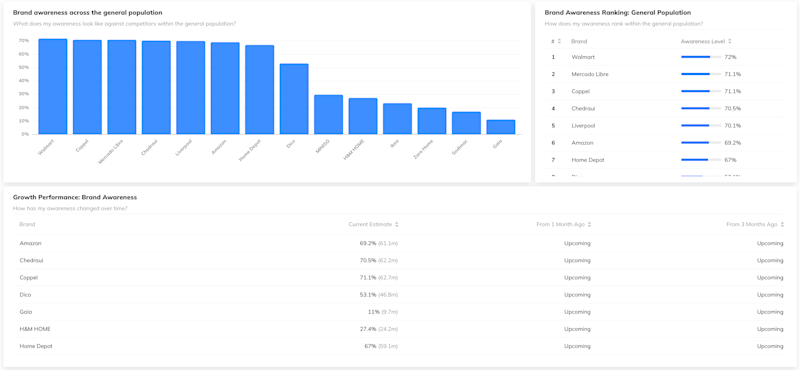
Task: Click Amazon in the ranking table
Action: (582, 143)
